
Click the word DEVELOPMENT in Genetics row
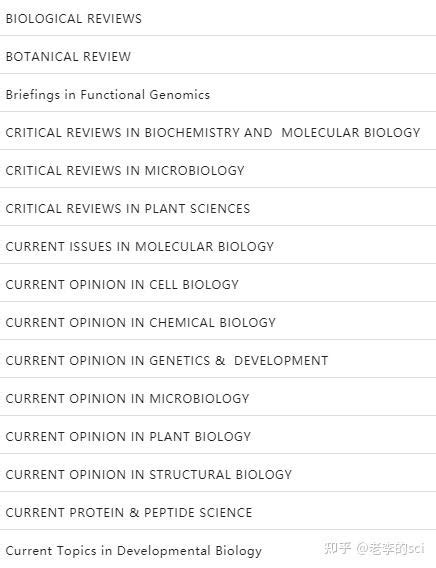pyautogui.click(x=281, y=360)
